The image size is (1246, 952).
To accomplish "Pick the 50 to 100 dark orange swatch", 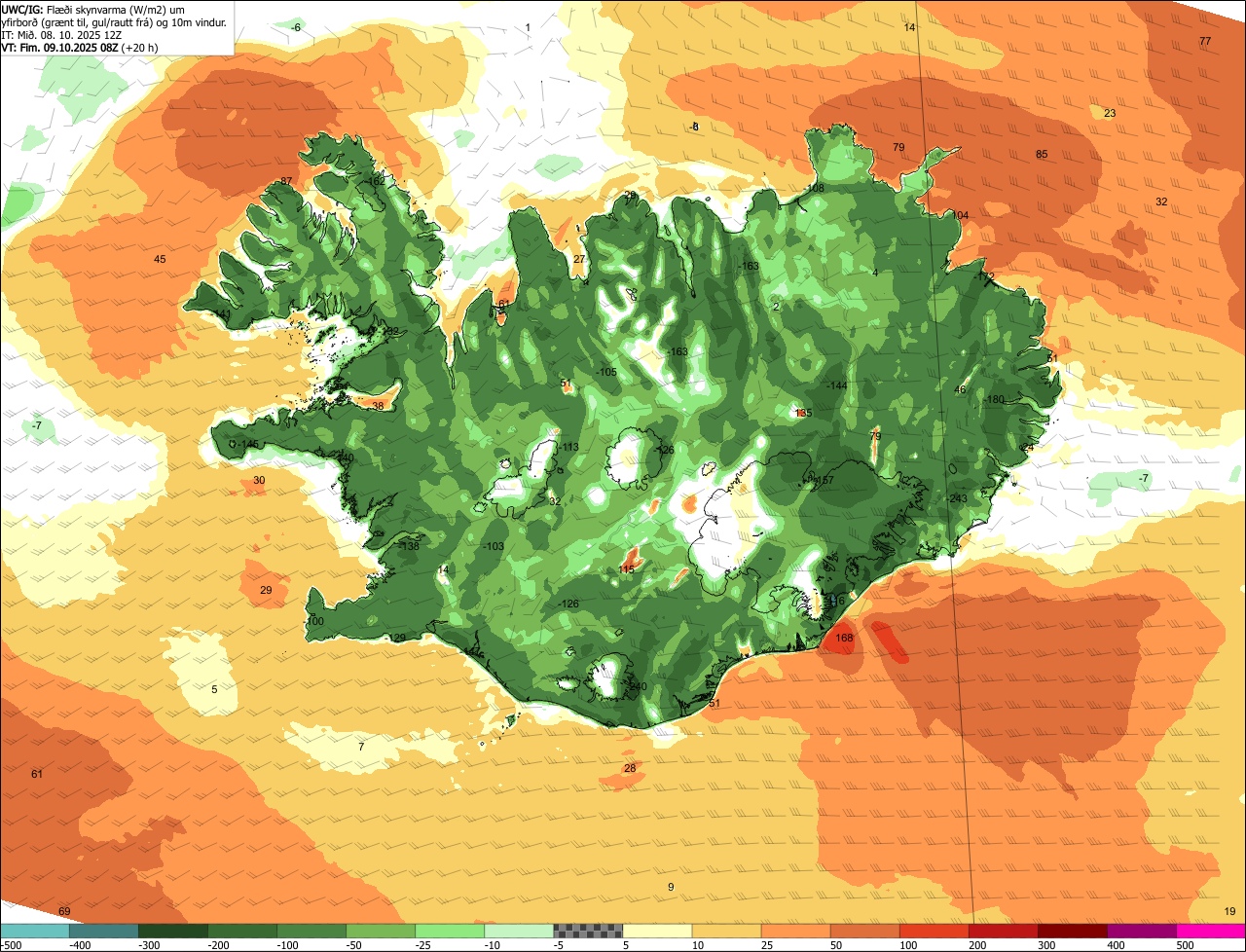I will [x=864, y=931].
